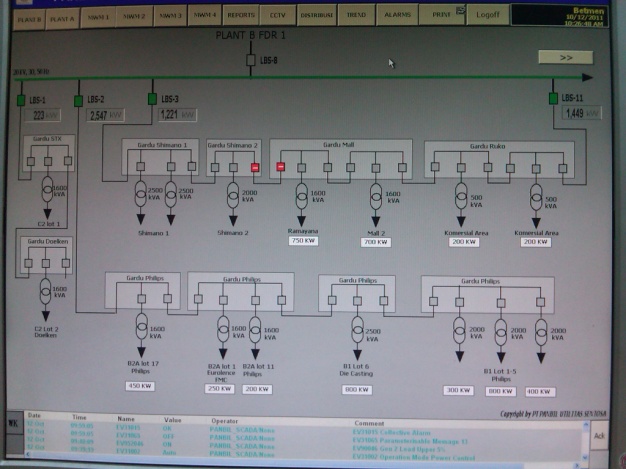Select the Gen 2 Load Upper 5% alarm row
The image size is (626, 469).
pyautogui.click(x=303, y=447)
